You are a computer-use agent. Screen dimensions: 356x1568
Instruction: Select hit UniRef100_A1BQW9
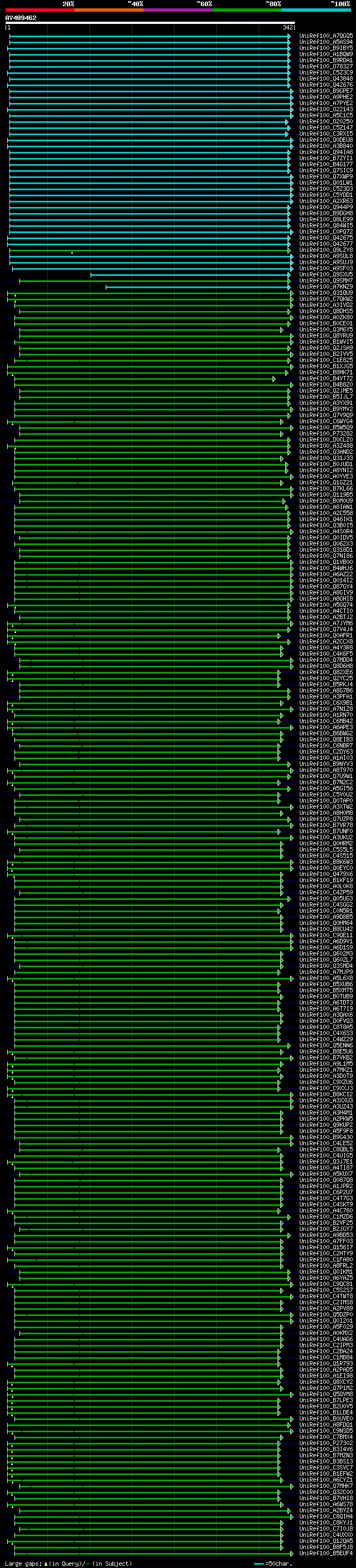pos(325,54)
